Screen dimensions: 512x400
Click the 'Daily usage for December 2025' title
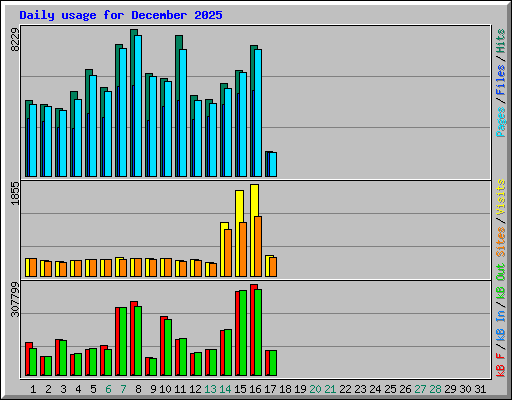pyautogui.click(x=121, y=15)
